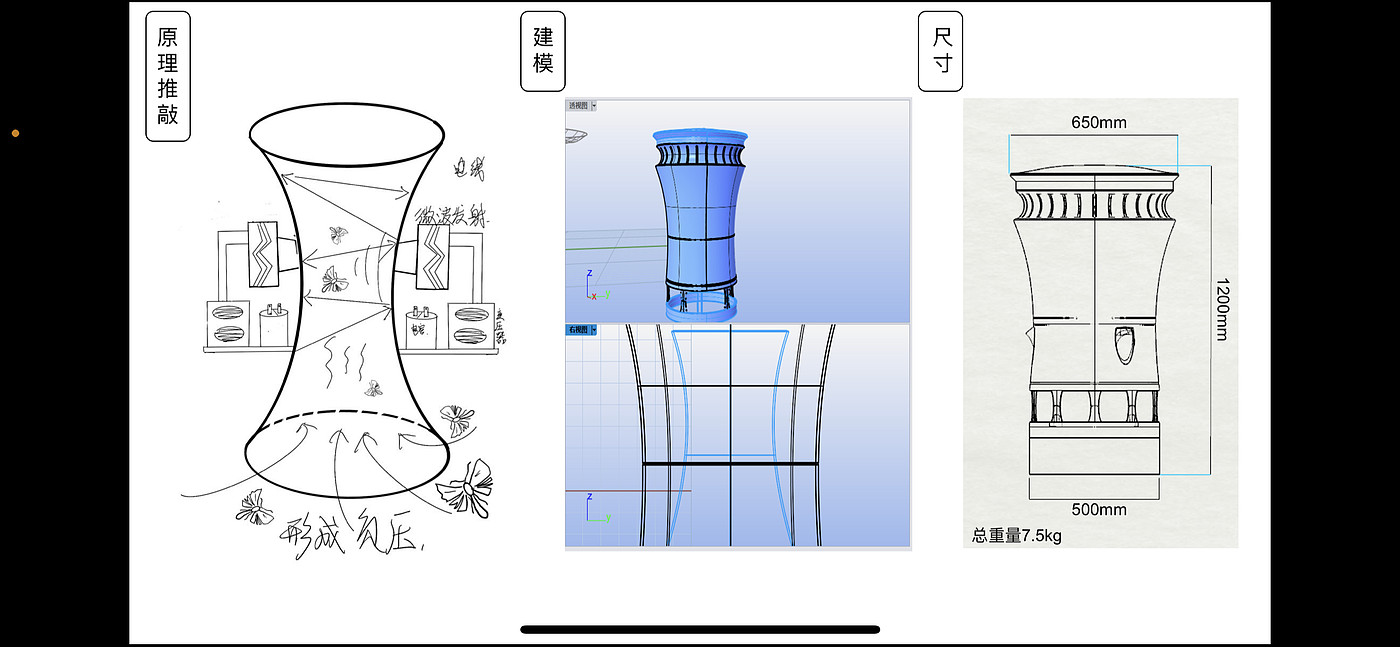Select the 650mm width dimension
Screen dimensions: 1400x647
[x=1098, y=123]
